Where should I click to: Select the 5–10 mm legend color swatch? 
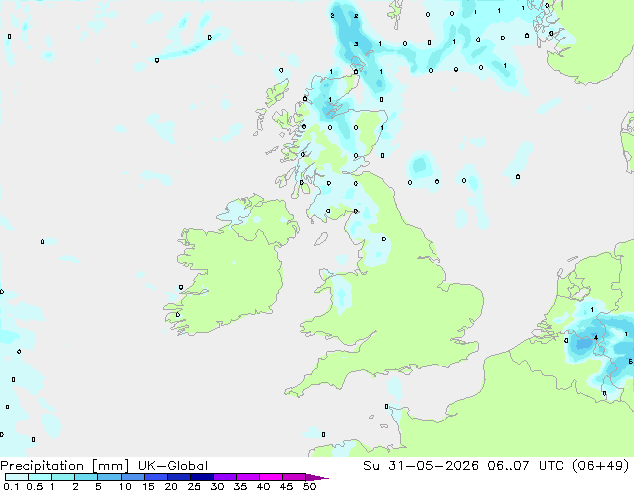click(x=109, y=477)
